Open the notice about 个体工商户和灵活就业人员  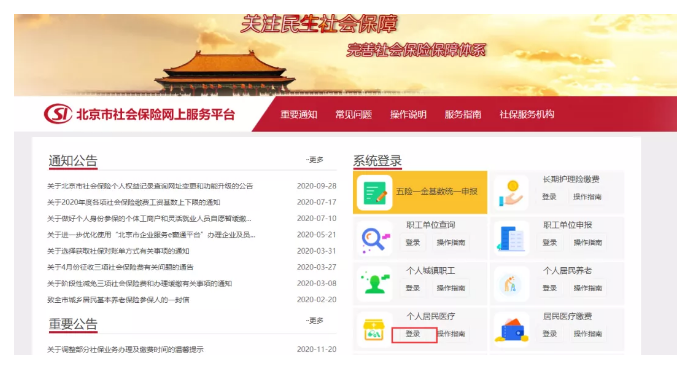click(x=149, y=218)
